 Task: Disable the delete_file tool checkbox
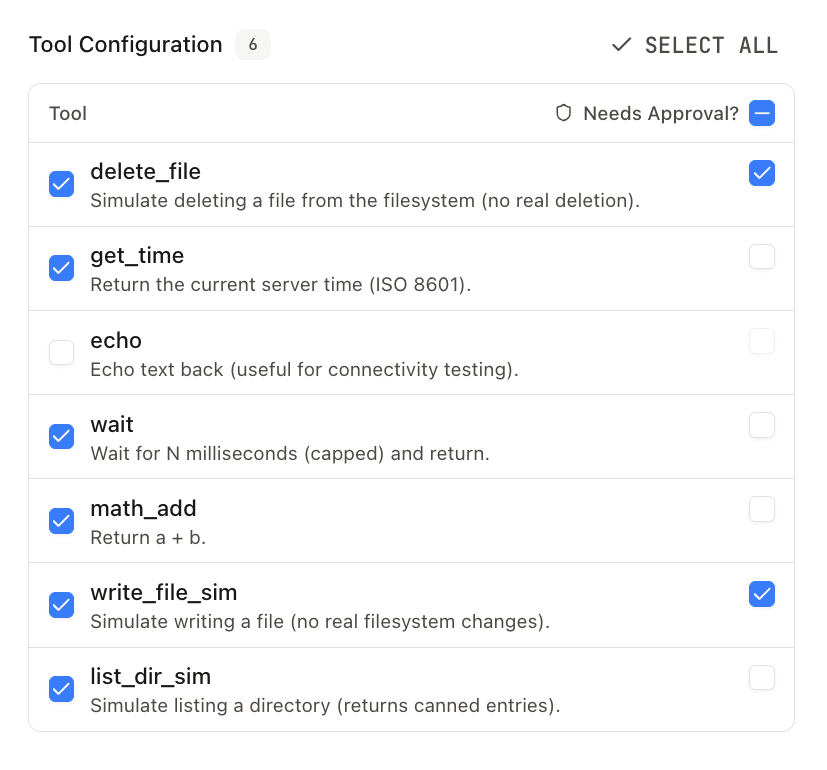coord(62,184)
